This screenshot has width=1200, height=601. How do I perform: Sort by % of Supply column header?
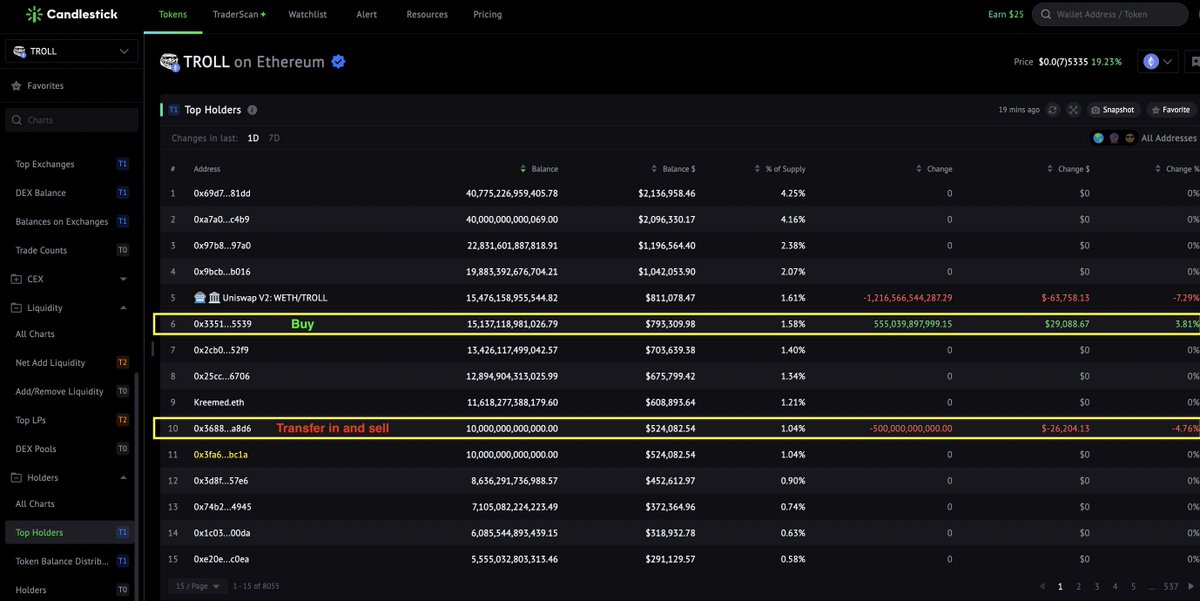[x=780, y=169]
